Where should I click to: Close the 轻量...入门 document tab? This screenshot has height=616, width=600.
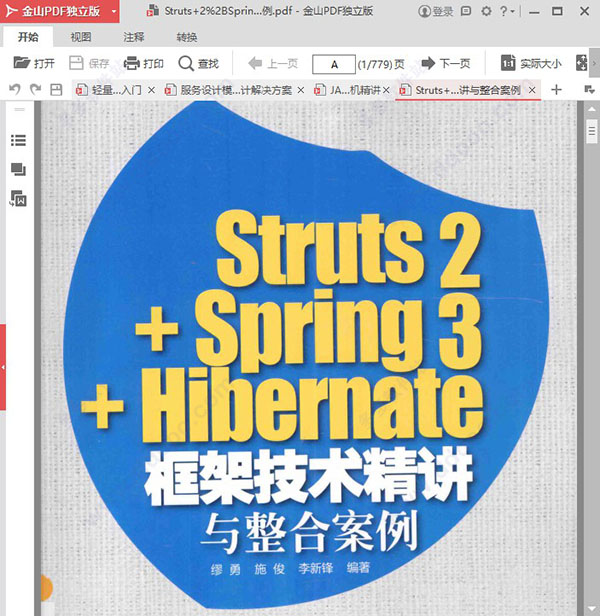click(151, 90)
